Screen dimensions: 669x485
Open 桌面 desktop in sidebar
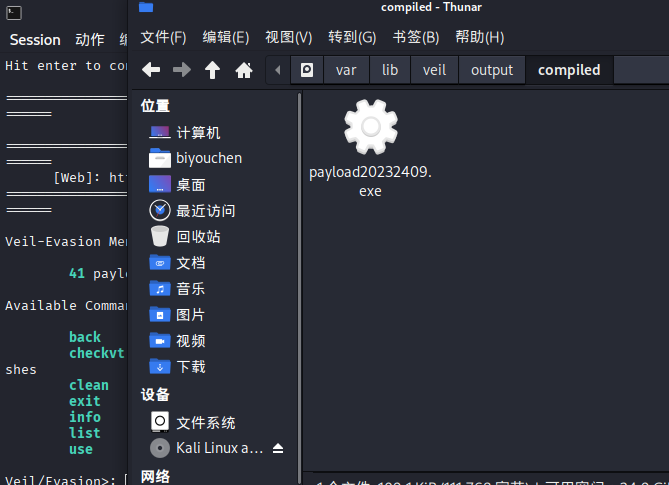191,185
